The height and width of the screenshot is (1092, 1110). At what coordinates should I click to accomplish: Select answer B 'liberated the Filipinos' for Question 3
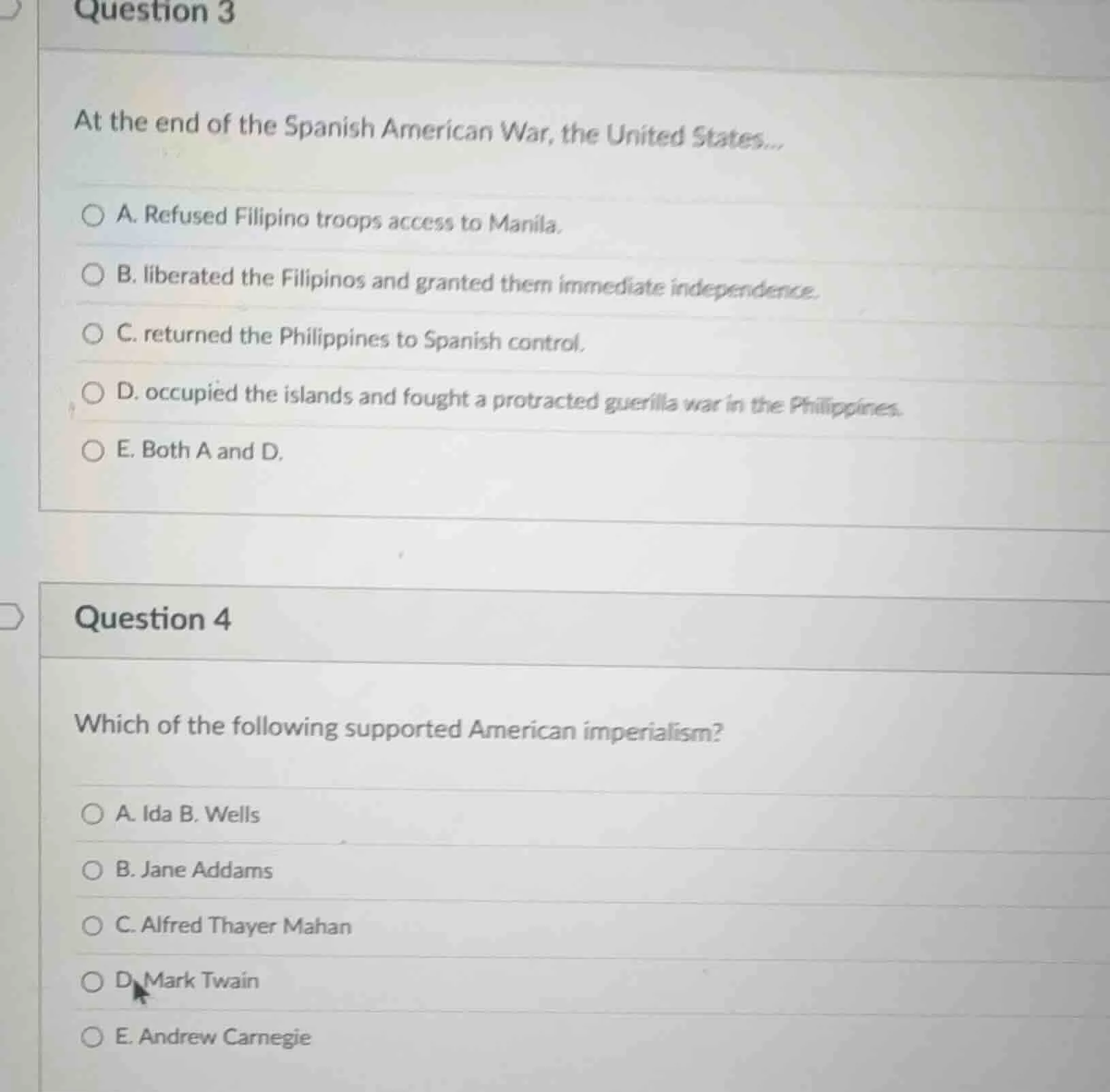pos(94,277)
